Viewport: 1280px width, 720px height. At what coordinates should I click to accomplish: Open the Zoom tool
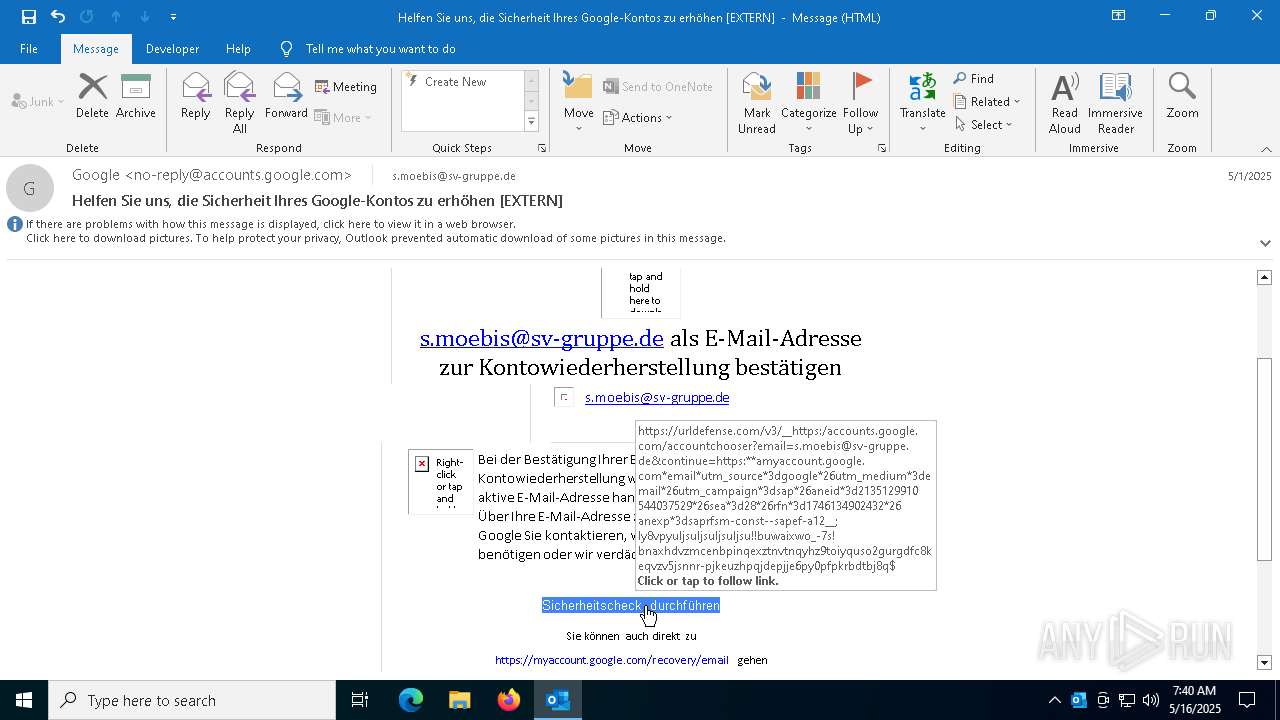click(x=1182, y=96)
